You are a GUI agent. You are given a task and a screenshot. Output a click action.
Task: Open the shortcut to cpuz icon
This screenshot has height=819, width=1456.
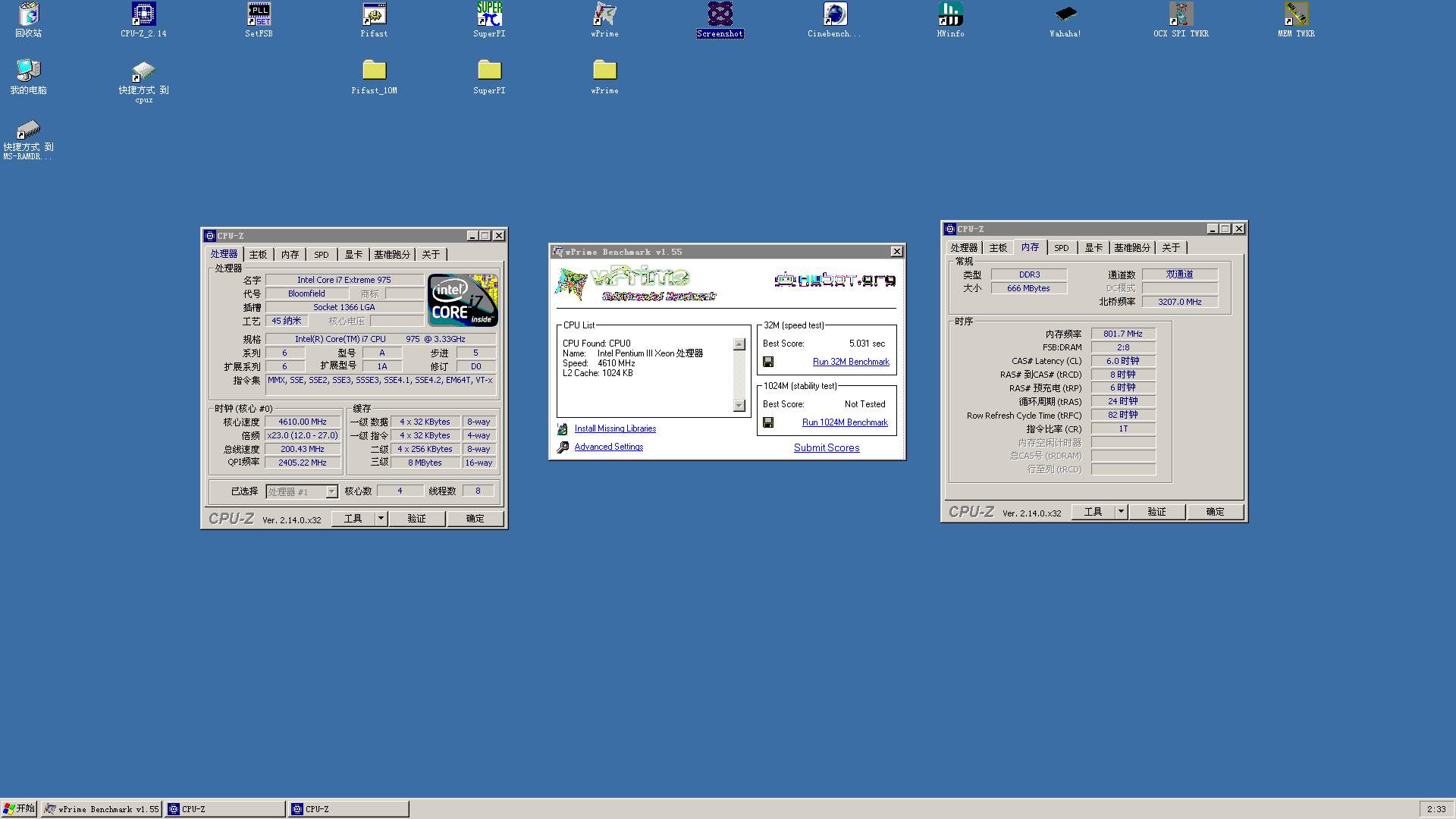143,81
